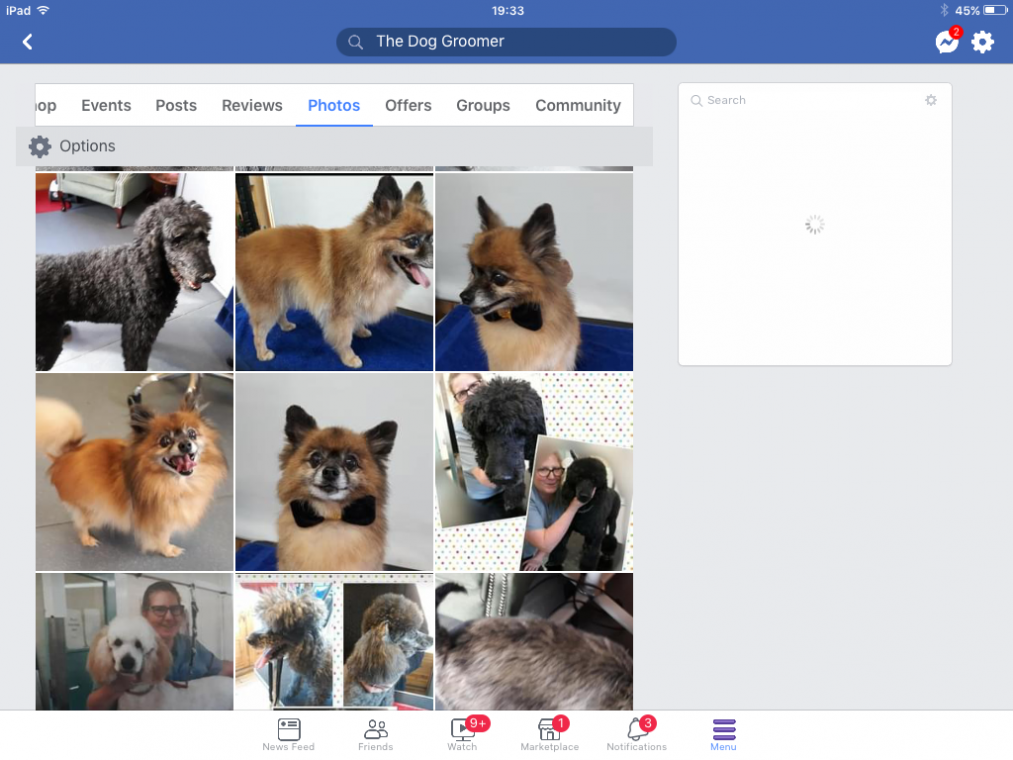Go to the Community tab
The width and height of the screenshot is (1013, 760).
coord(578,105)
